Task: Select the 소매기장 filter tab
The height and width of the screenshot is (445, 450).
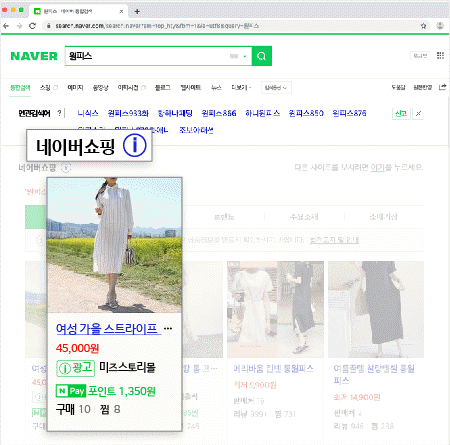Action: tap(384, 217)
